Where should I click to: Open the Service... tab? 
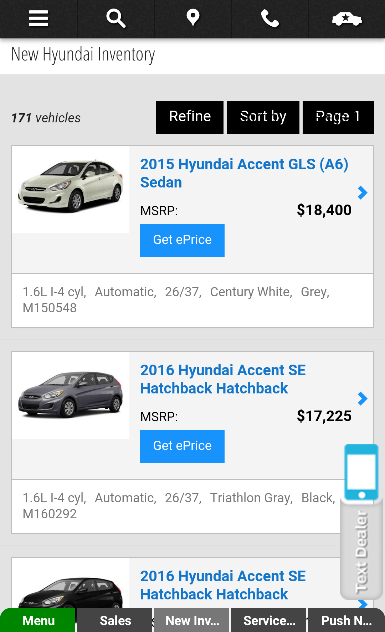point(269,620)
